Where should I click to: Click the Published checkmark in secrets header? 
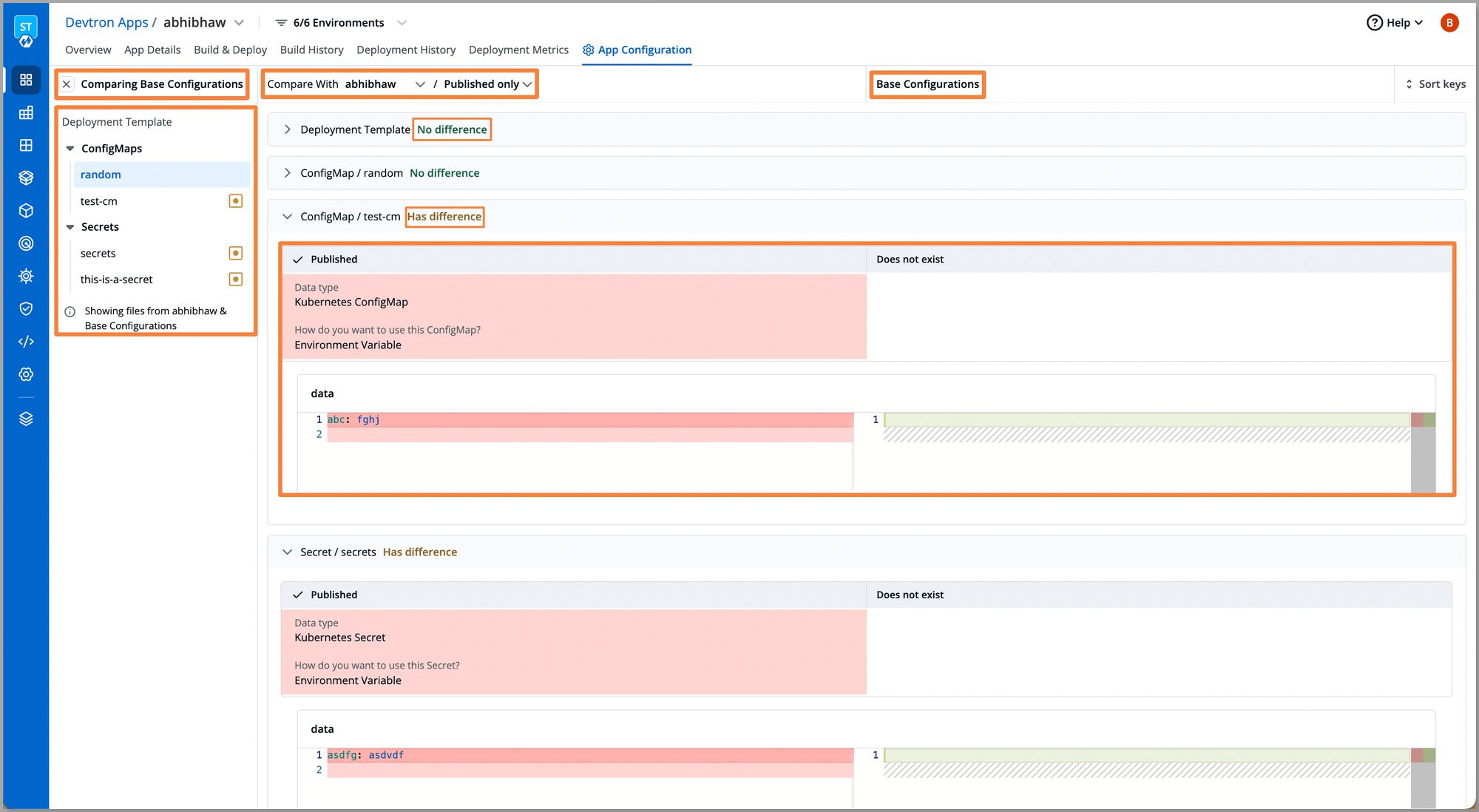pos(298,595)
